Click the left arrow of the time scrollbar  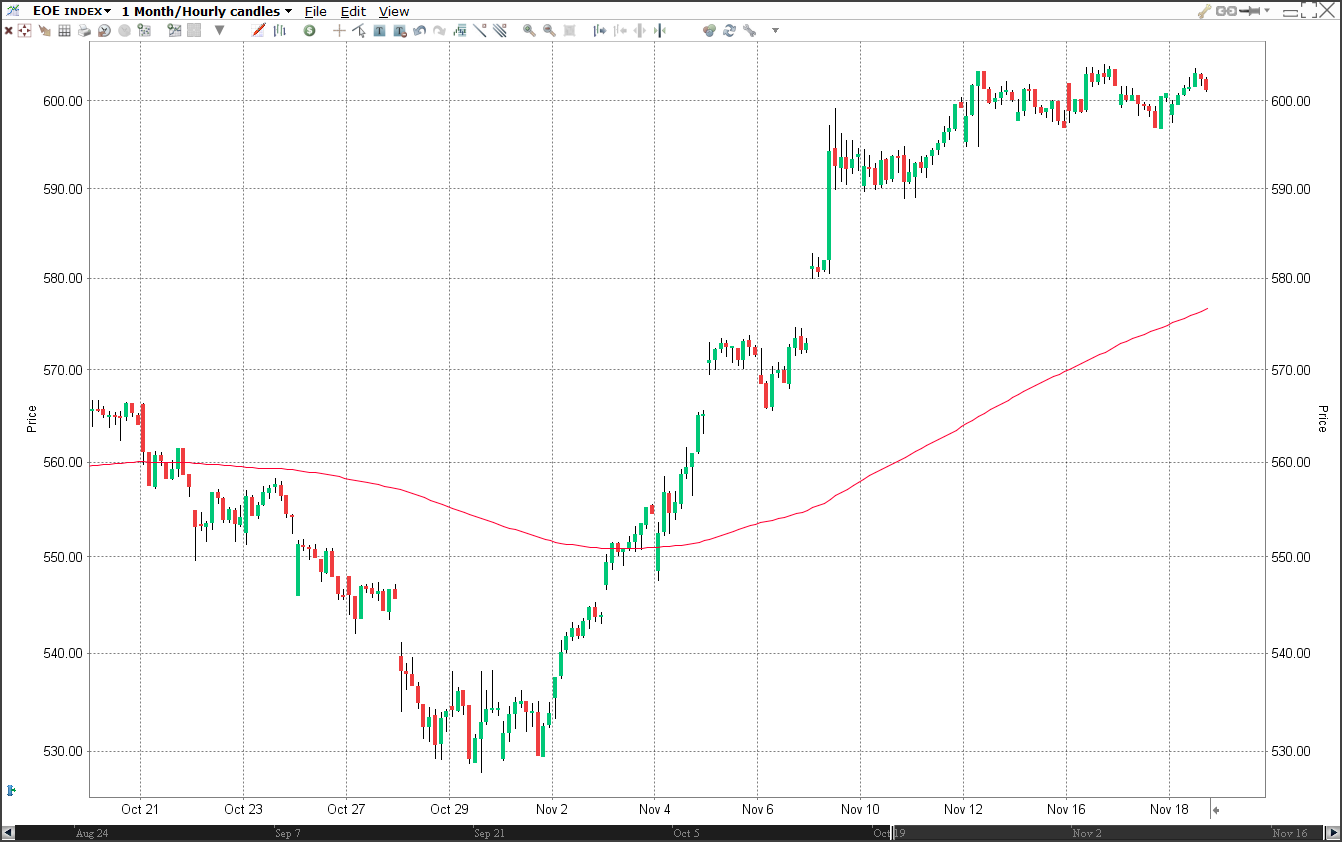(x=8, y=832)
